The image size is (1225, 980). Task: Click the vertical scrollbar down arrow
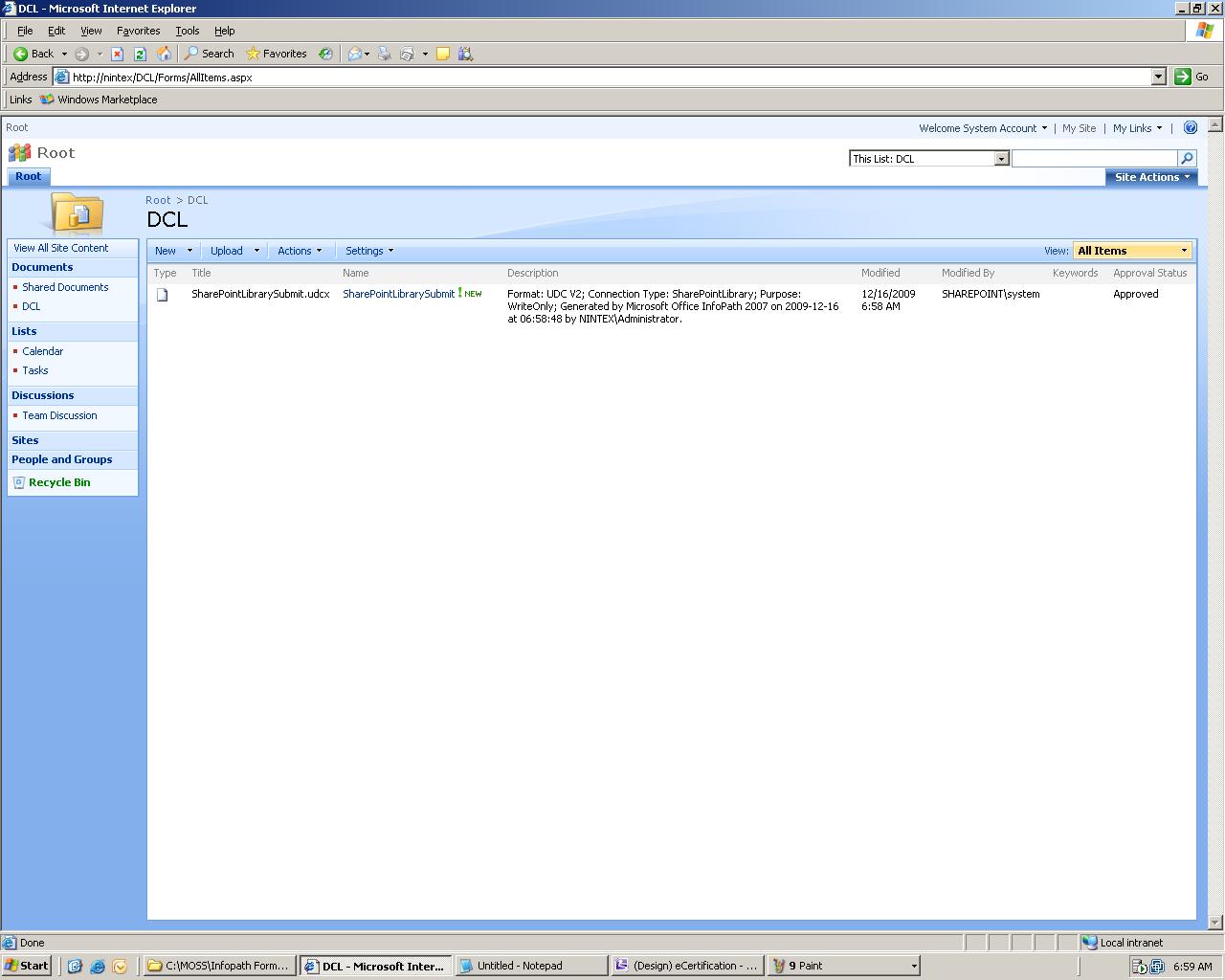(1215, 923)
